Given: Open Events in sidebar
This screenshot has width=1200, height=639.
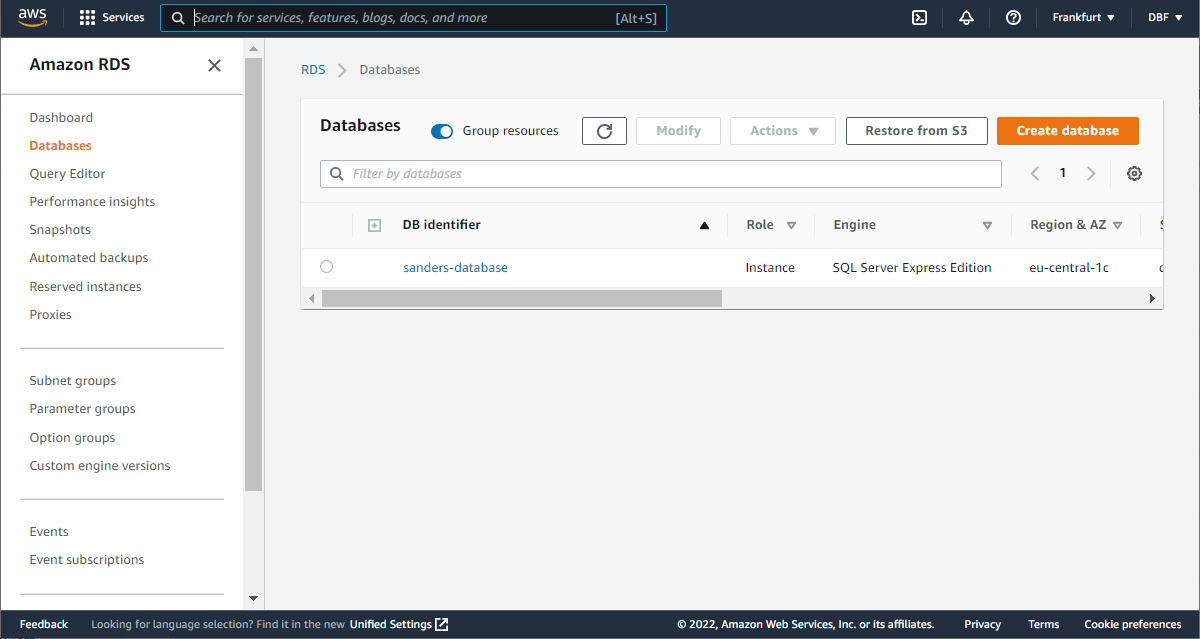Looking at the screenshot, I should [x=49, y=531].
